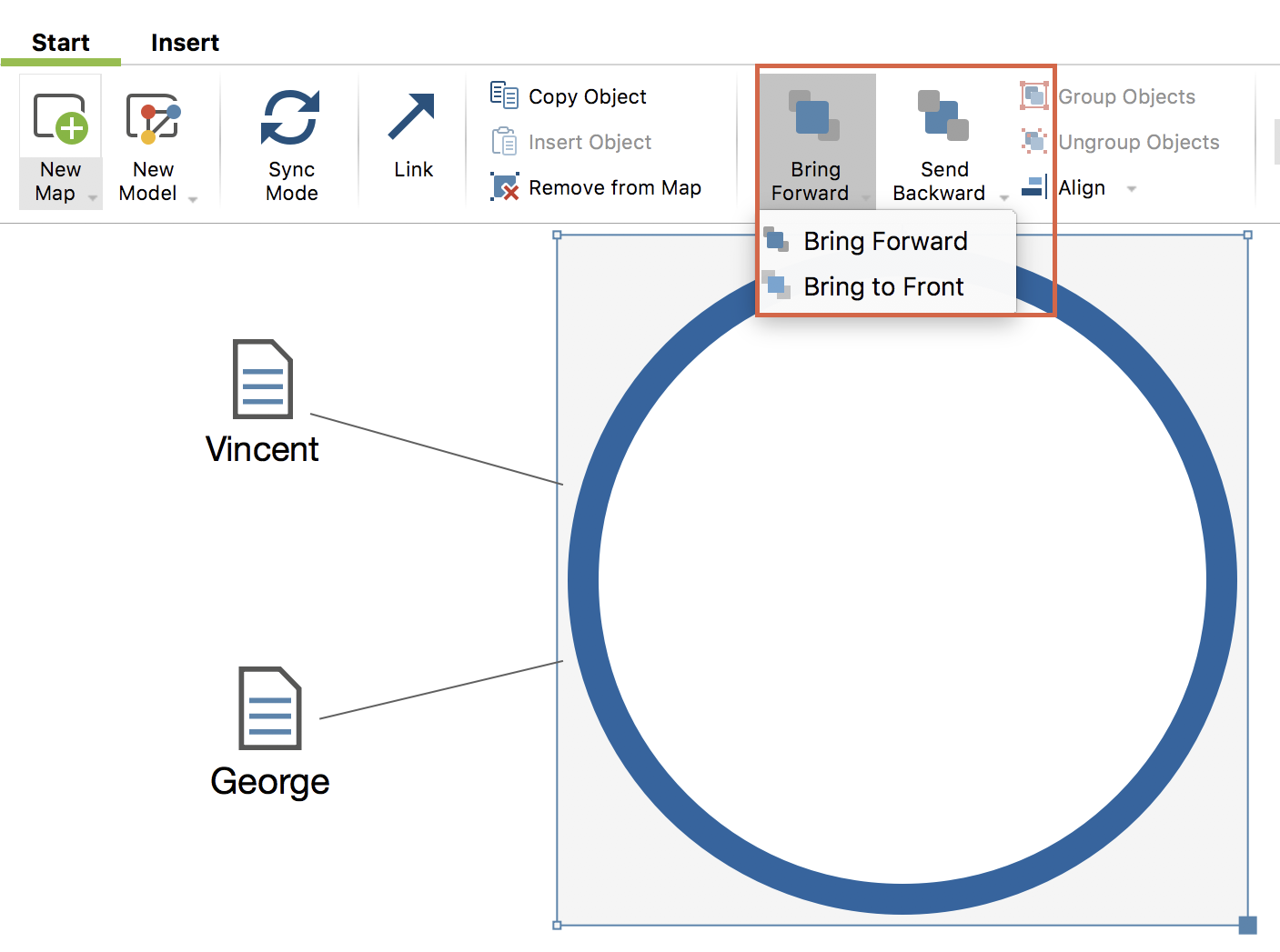Switch to the Start tab

(61, 43)
